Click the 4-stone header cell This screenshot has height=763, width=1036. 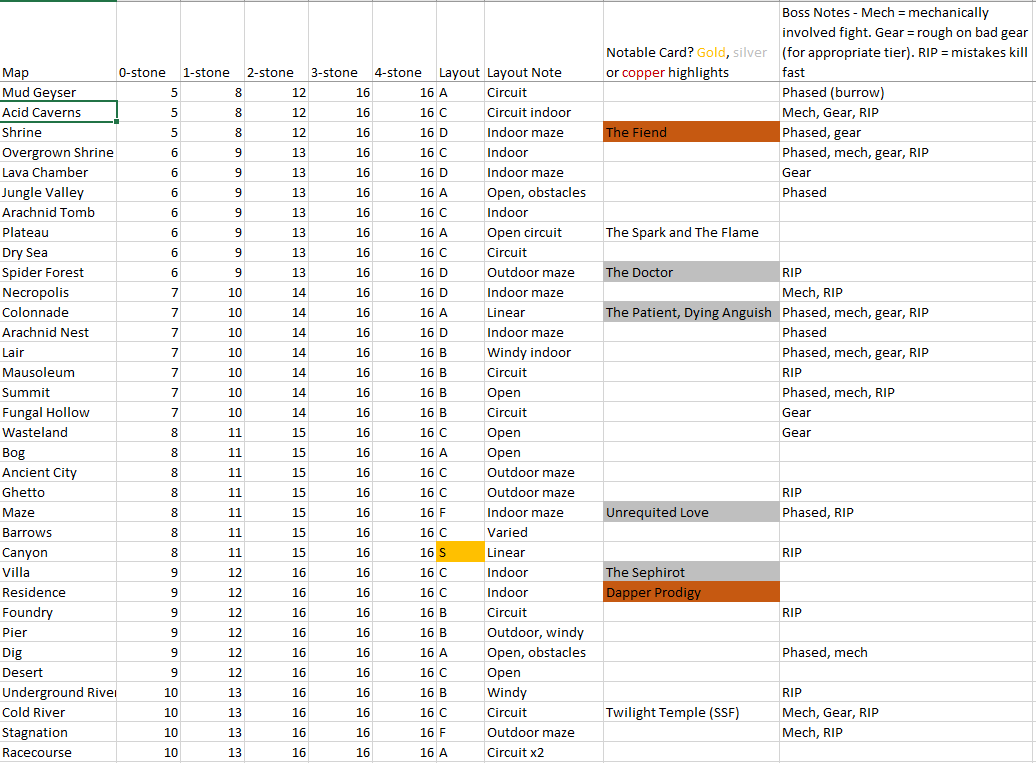pos(404,42)
